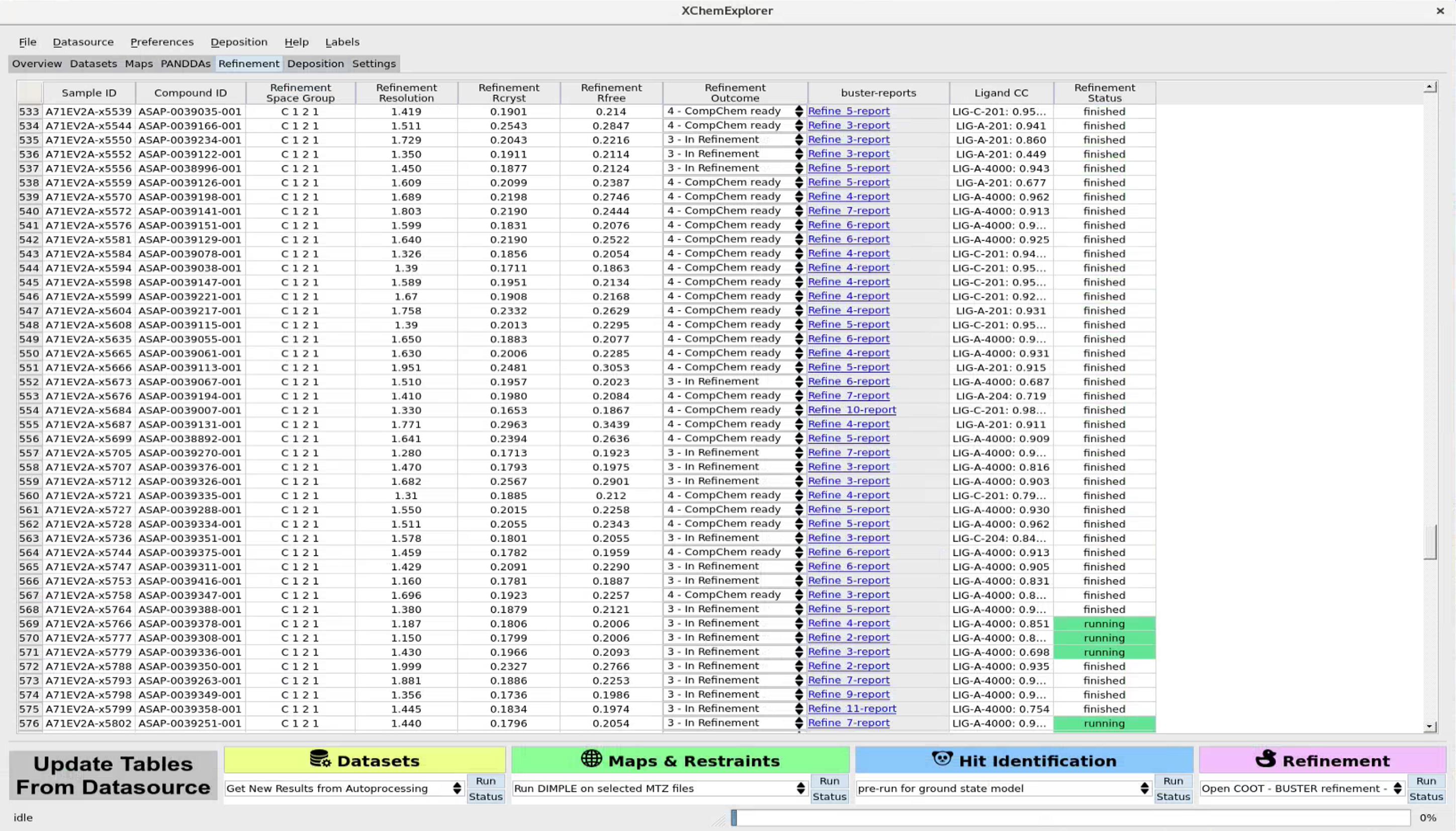Click the database icon in Datasets header
The height and width of the screenshot is (831, 1456).
point(320,759)
